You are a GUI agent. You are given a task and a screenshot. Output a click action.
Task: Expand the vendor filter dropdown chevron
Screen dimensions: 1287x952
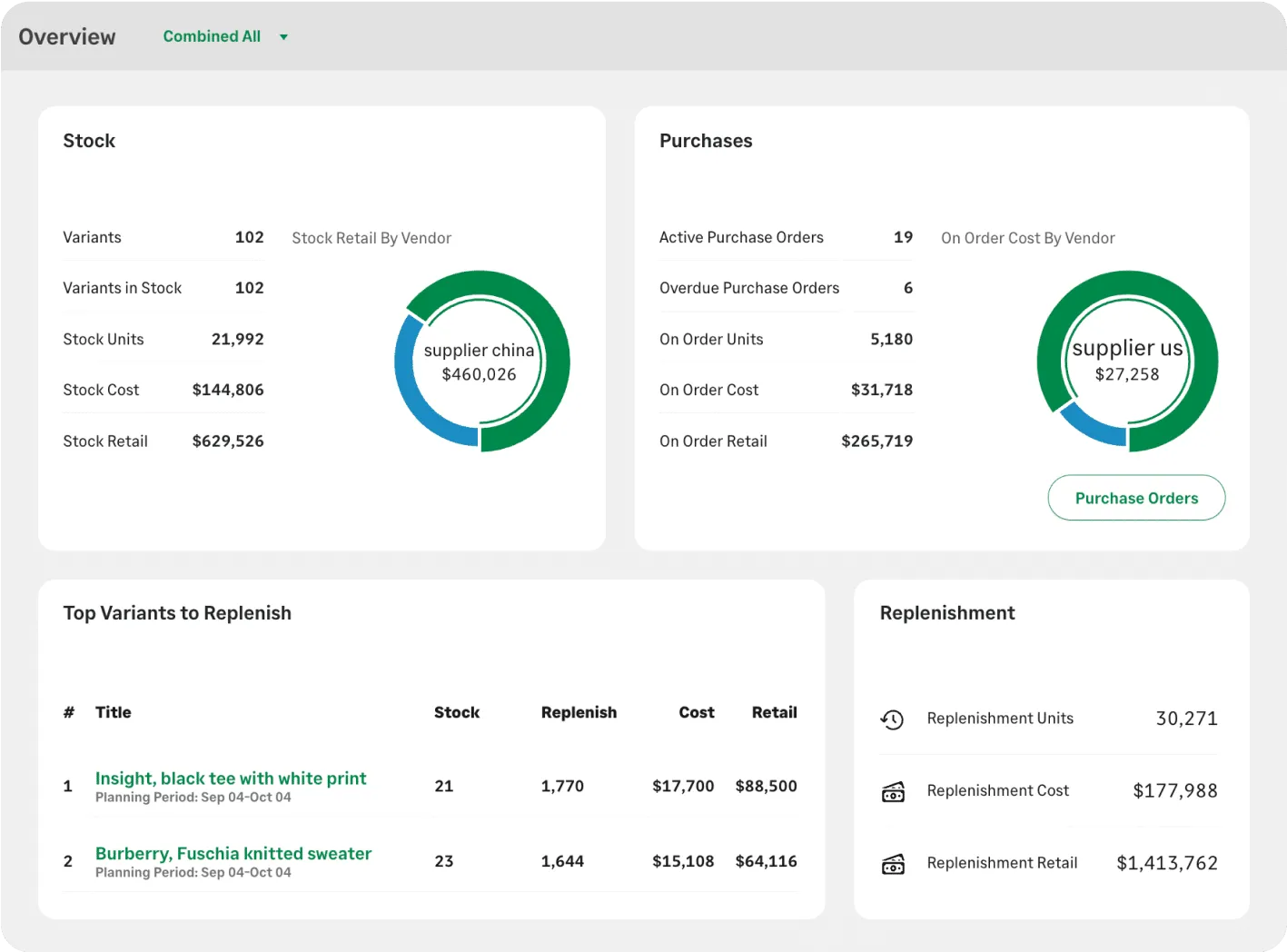(283, 36)
